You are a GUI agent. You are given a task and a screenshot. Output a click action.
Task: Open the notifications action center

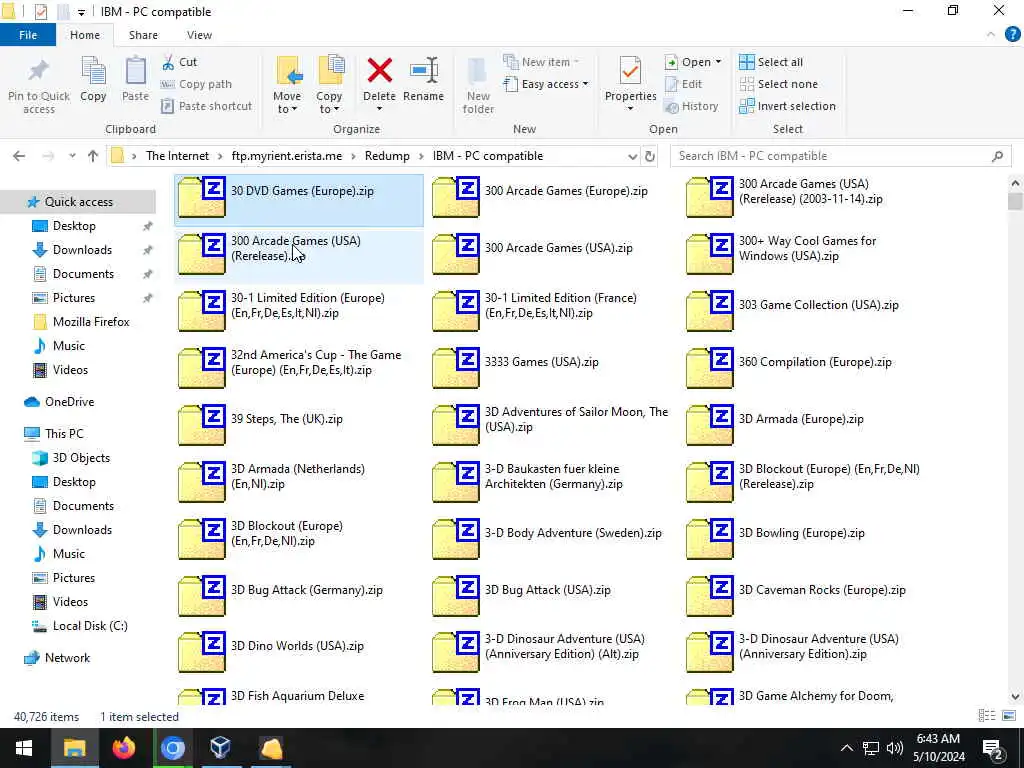(x=993, y=748)
